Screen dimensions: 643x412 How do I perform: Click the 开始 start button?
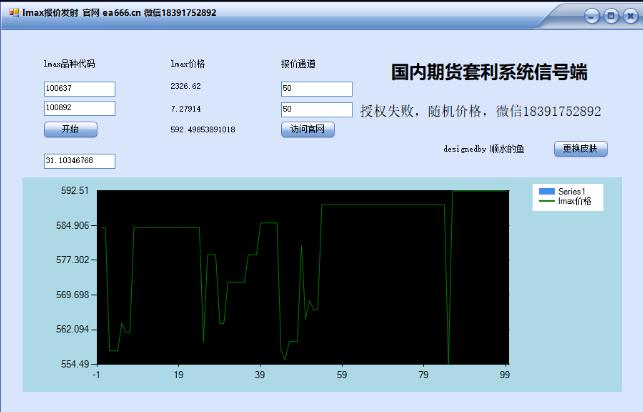pos(71,129)
